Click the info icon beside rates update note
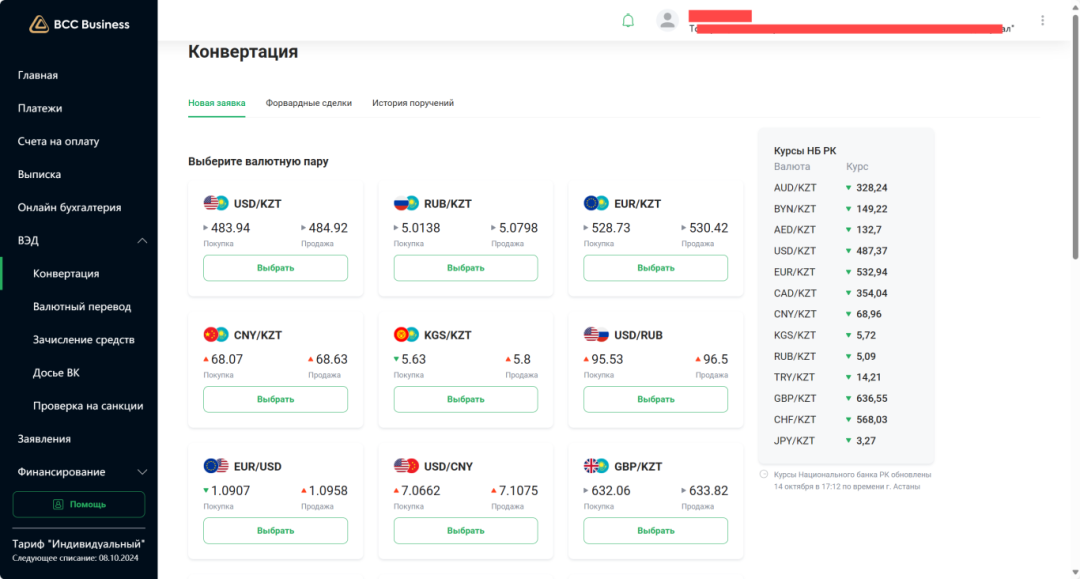1080x579 pixels. tap(764, 474)
